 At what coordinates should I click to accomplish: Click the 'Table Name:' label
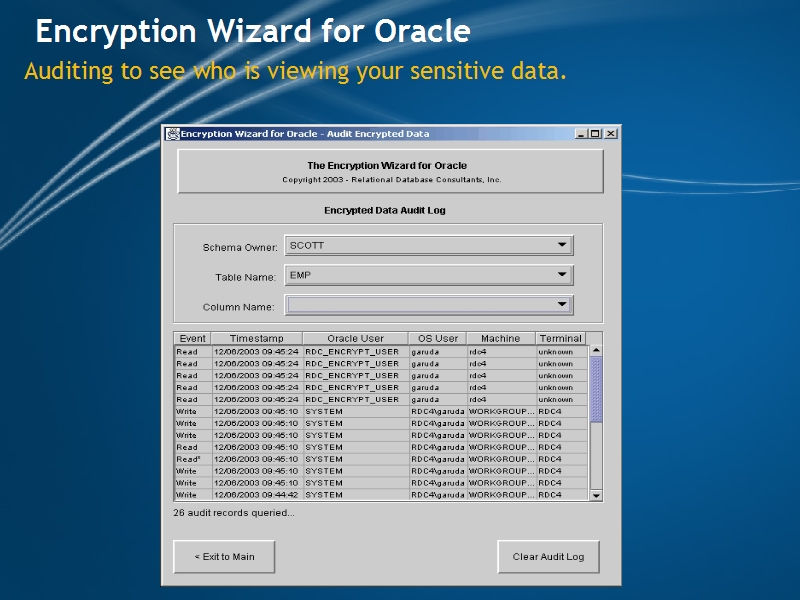[x=245, y=277]
